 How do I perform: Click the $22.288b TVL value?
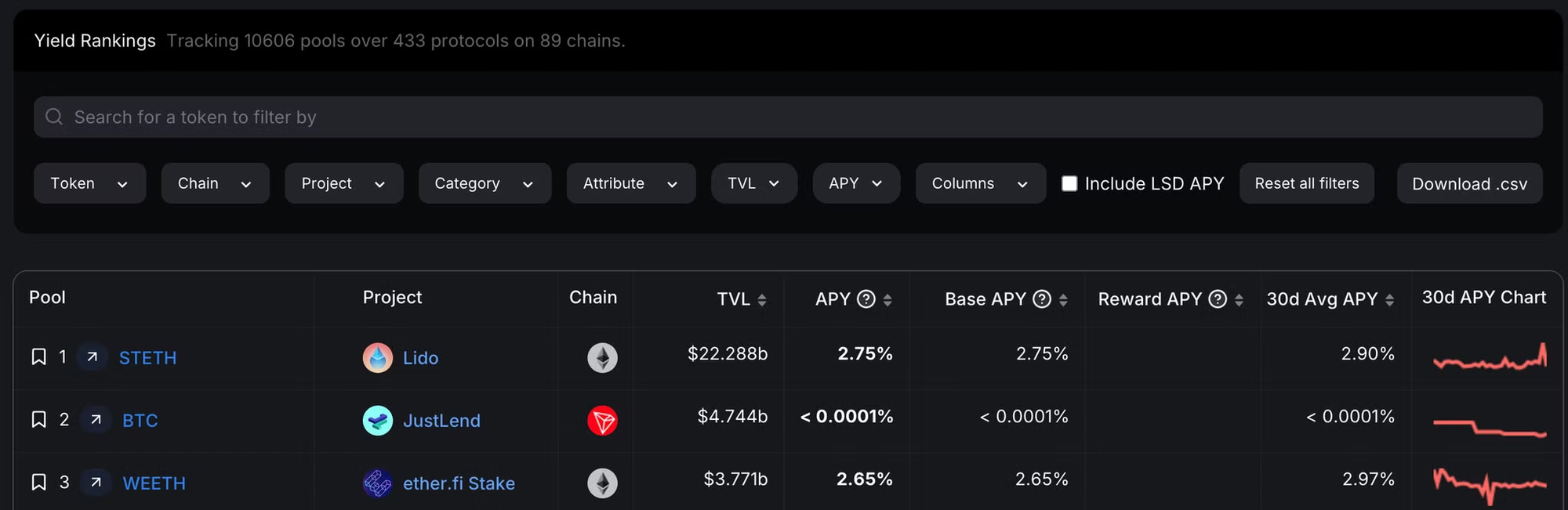(728, 353)
